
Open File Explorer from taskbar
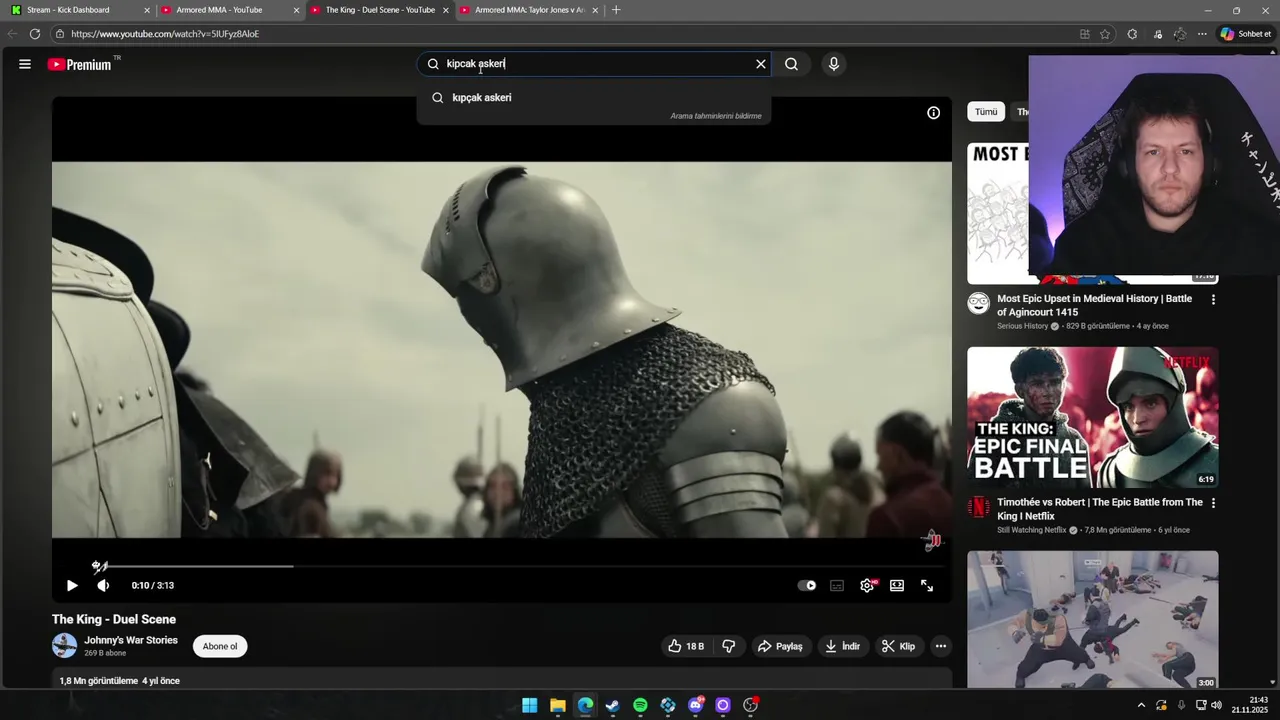[x=558, y=705]
